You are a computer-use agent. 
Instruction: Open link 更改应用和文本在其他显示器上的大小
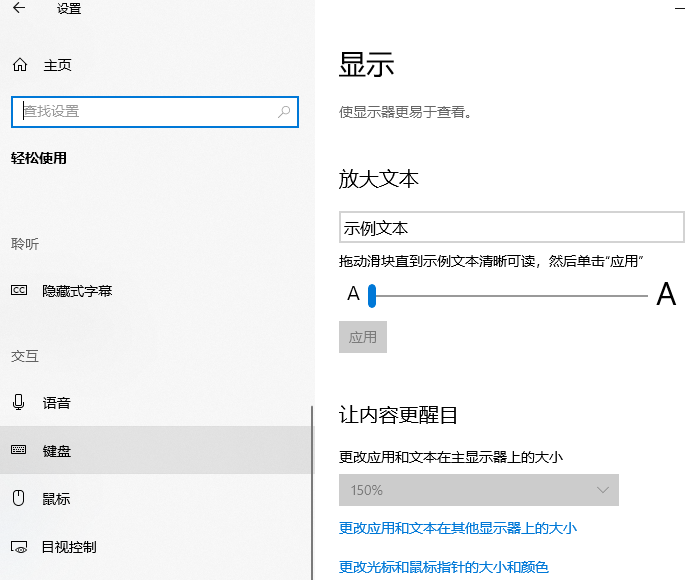(x=458, y=528)
